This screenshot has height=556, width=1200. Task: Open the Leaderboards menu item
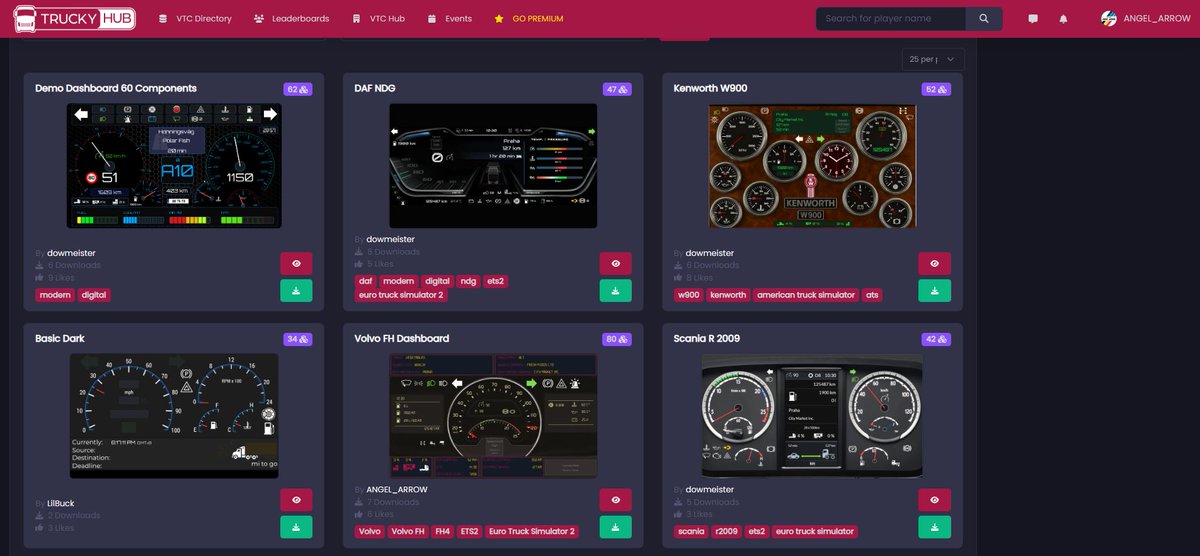[291, 19]
